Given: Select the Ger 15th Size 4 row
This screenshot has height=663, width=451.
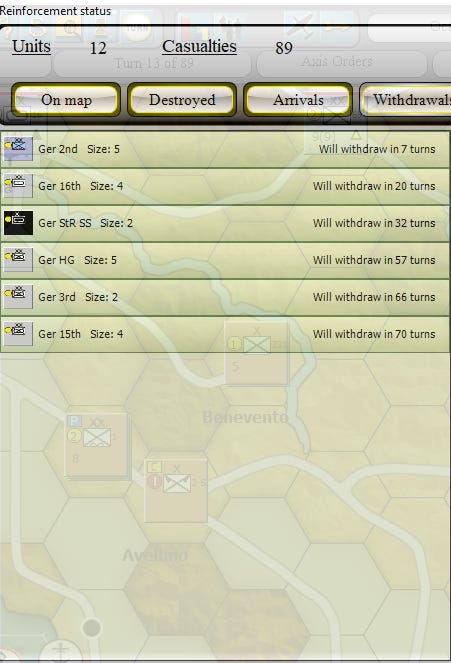Looking at the screenshot, I should pyautogui.click(x=225, y=334).
